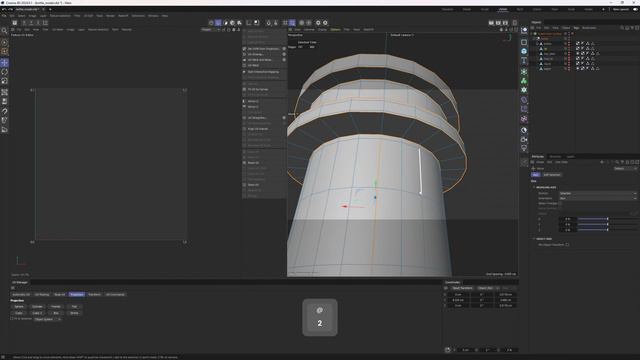
Task: Select the Move tool in left toolbar
Action: pyautogui.click(x=4, y=62)
